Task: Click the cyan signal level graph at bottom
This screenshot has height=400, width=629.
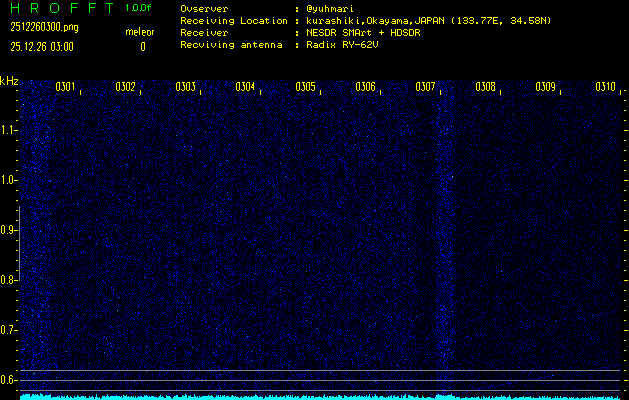Action: (x=320, y=397)
